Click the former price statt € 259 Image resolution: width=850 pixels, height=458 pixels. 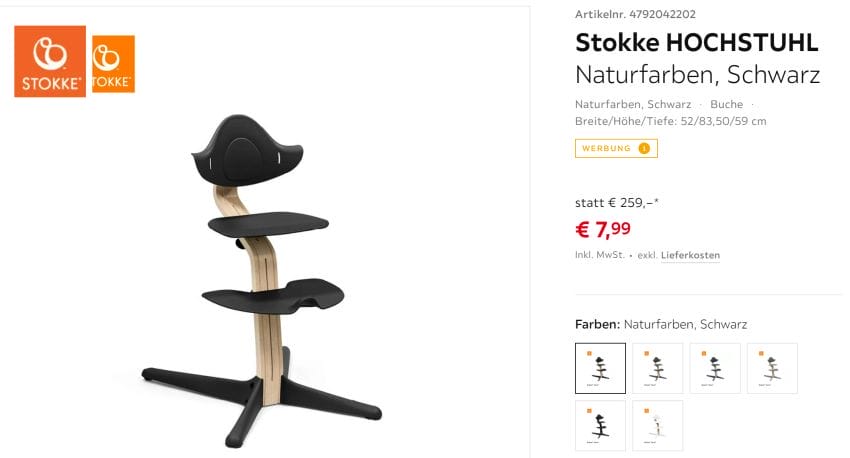pos(616,202)
